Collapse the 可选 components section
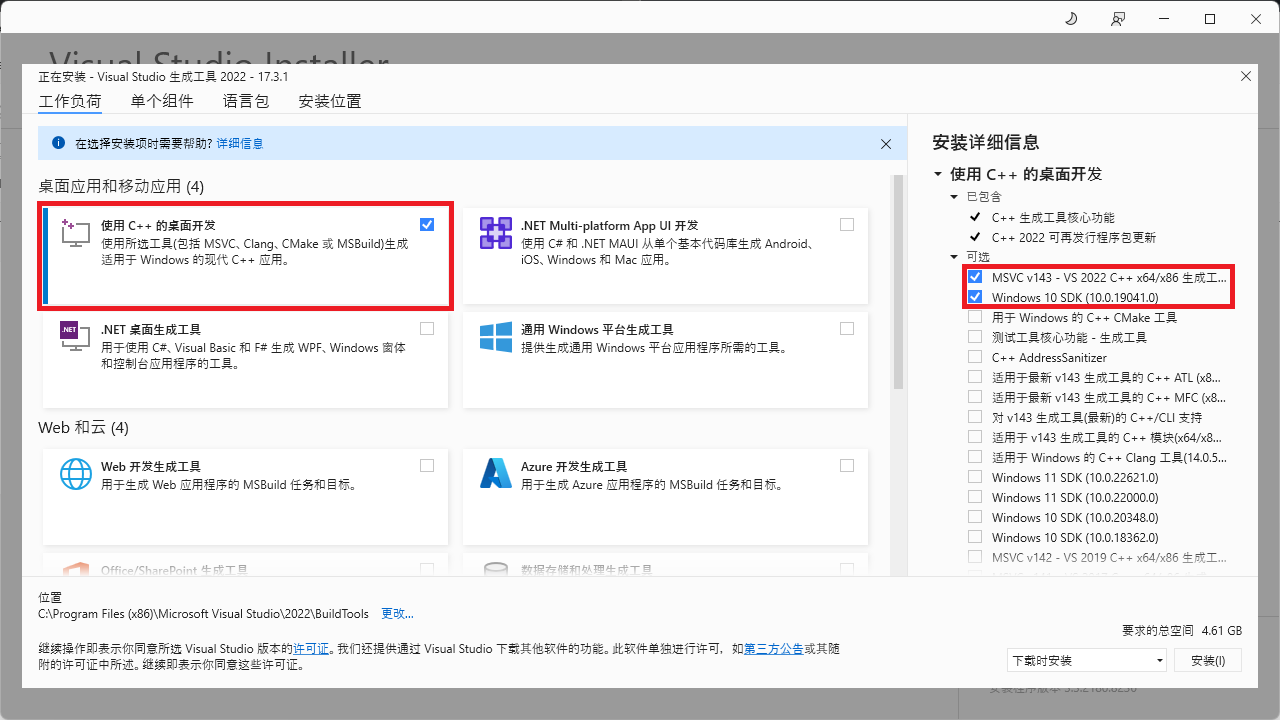Image resolution: width=1280 pixels, height=720 pixels. click(x=953, y=257)
